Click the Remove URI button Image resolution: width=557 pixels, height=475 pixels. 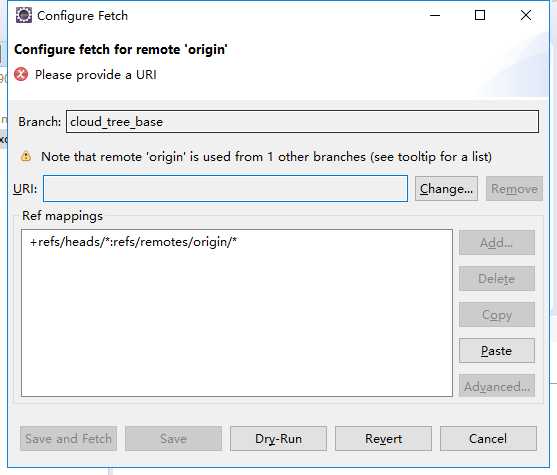pos(514,189)
